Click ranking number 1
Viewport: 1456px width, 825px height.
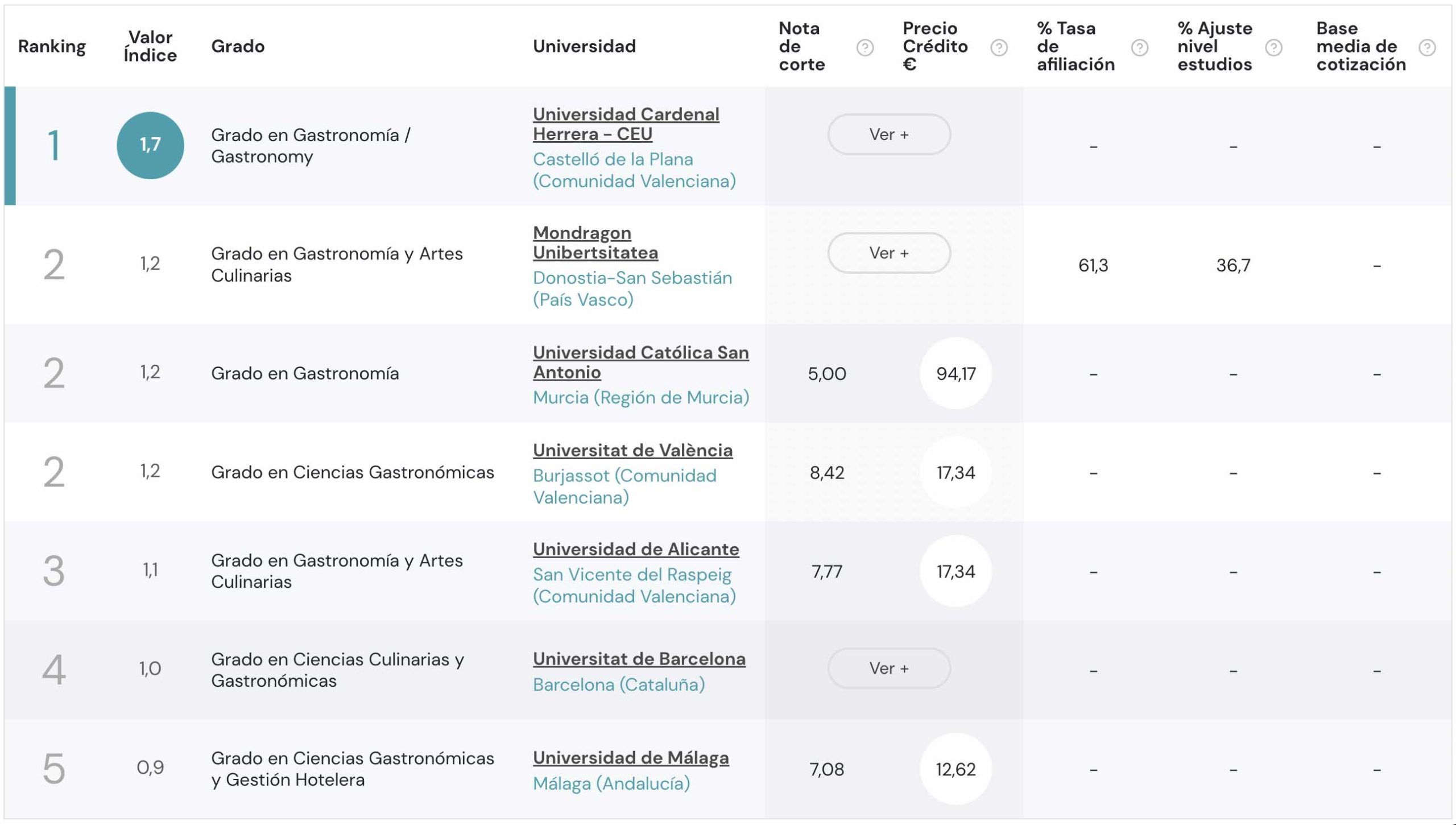tap(54, 146)
